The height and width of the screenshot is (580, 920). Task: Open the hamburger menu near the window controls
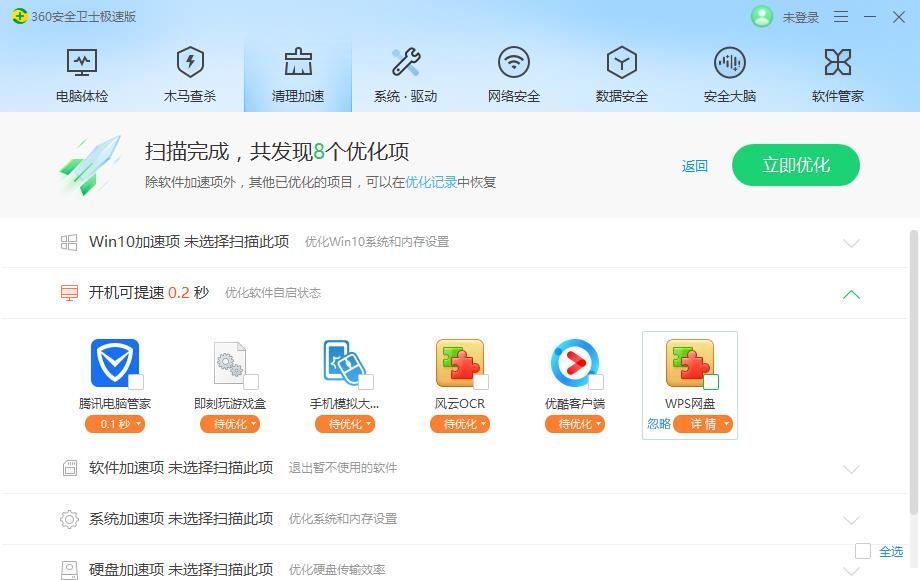[843, 17]
